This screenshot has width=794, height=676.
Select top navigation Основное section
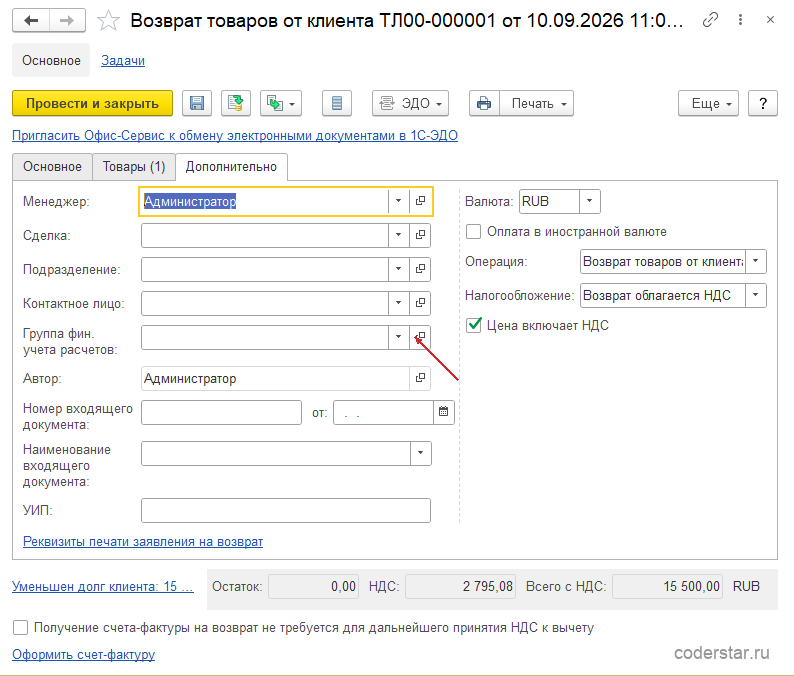click(51, 60)
